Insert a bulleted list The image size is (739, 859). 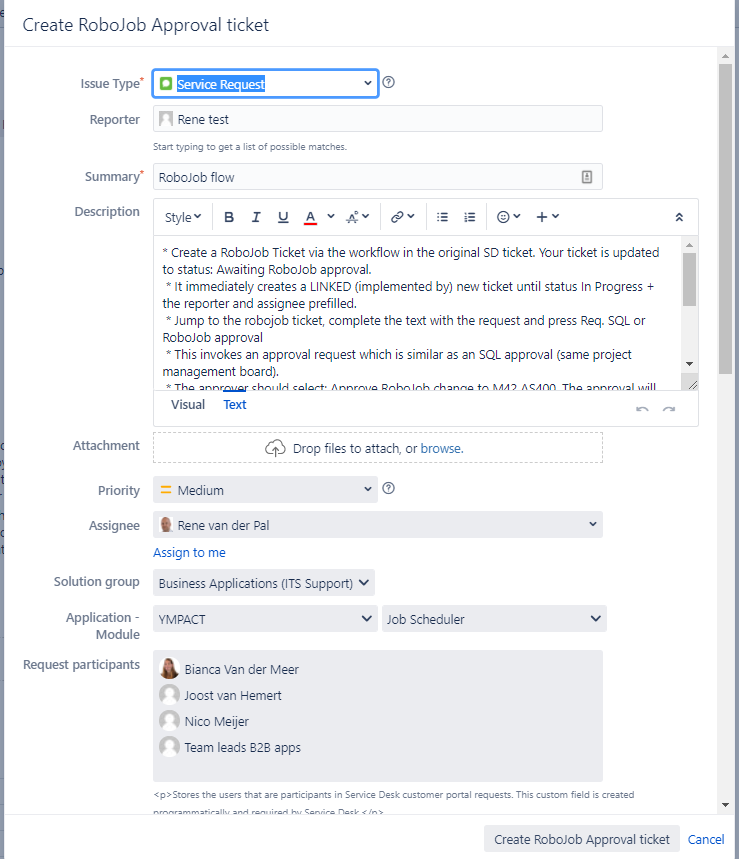[442, 217]
